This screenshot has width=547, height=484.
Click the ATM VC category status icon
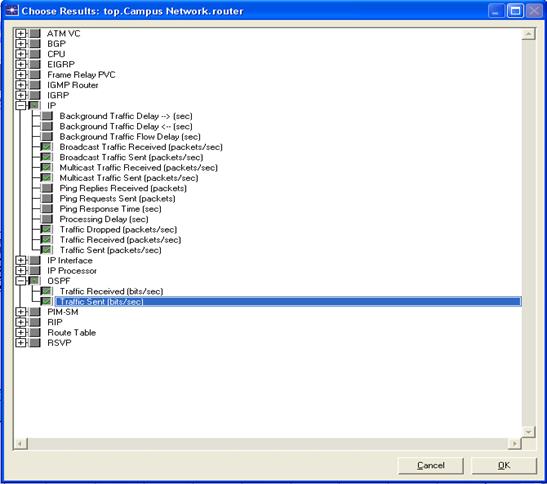[35, 33]
